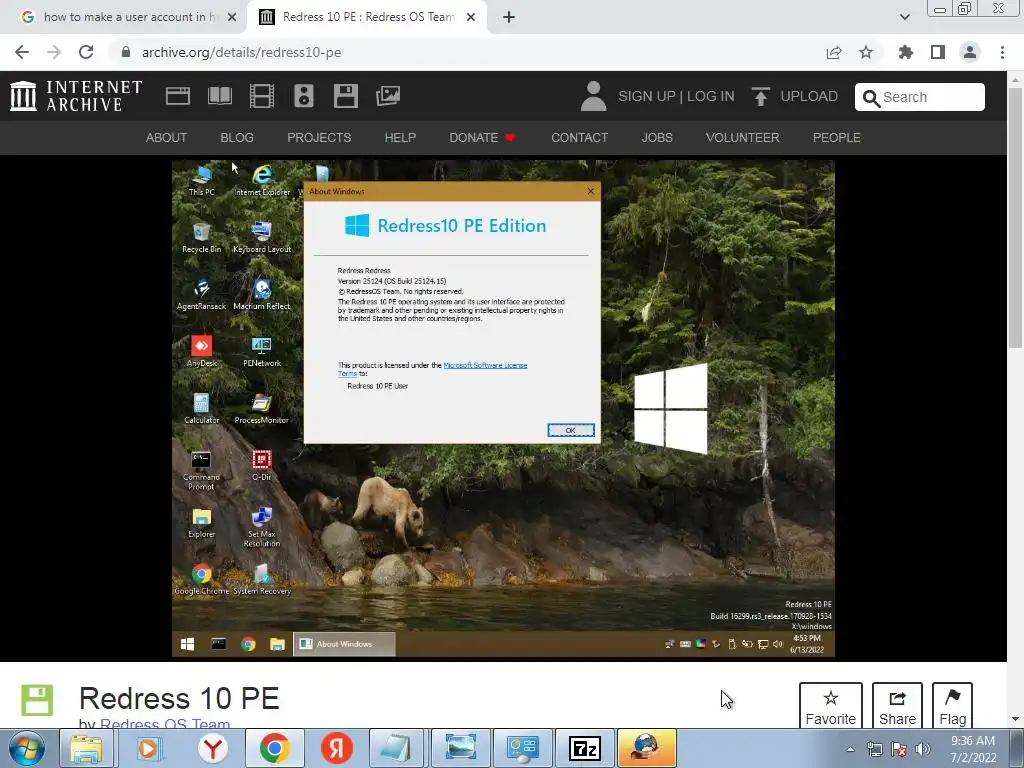The height and width of the screenshot is (768, 1024).
Task: Expand the tab search chevron
Action: (x=904, y=17)
